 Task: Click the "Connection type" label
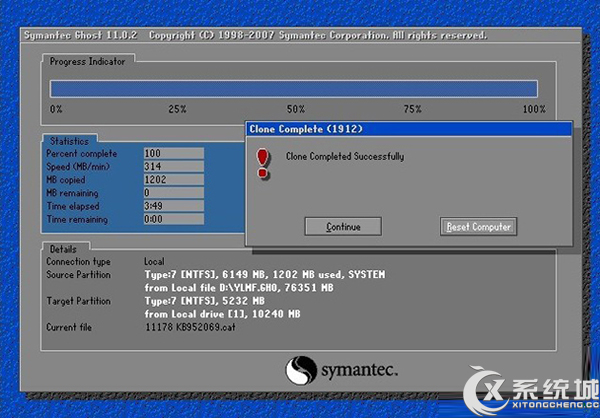78,261
